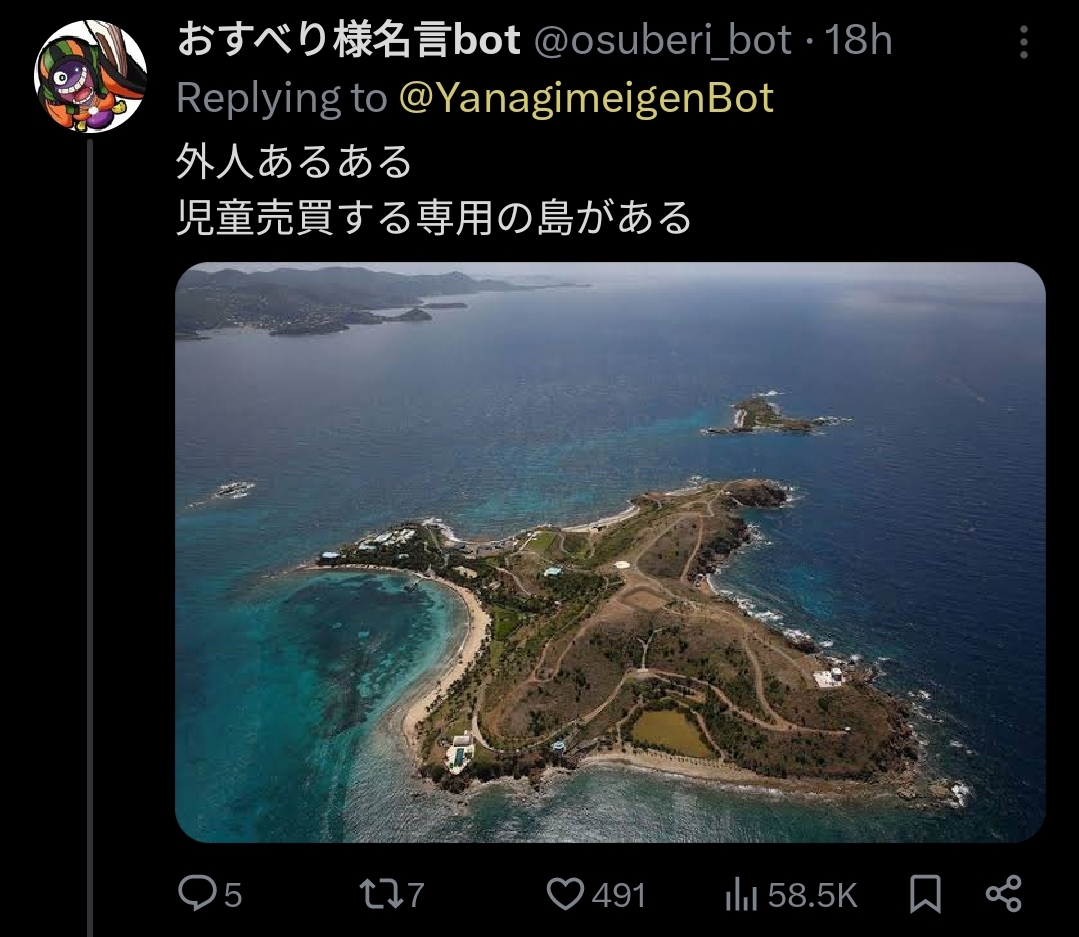Click the 58.5K views count
This screenshot has width=1079, height=937.
point(812,896)
